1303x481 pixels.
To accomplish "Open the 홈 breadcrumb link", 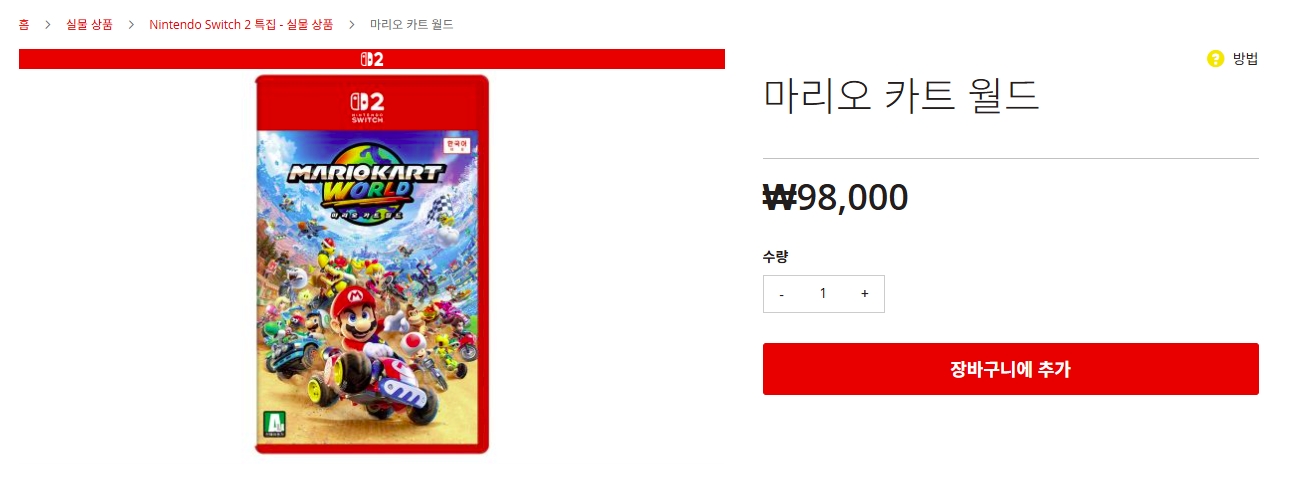I will (x=24, y=24).
